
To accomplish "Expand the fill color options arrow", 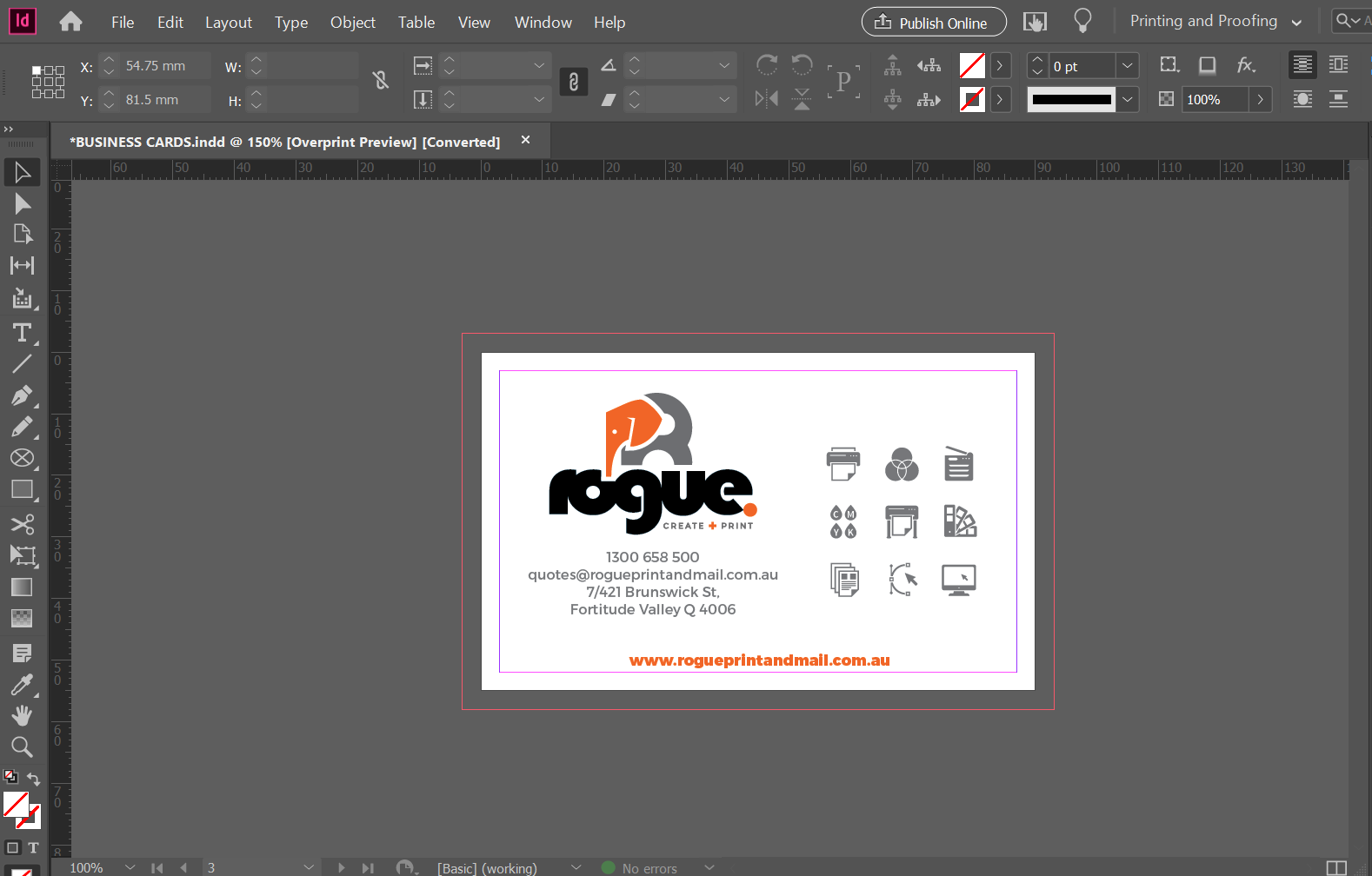I will (x=1000, y=65).
